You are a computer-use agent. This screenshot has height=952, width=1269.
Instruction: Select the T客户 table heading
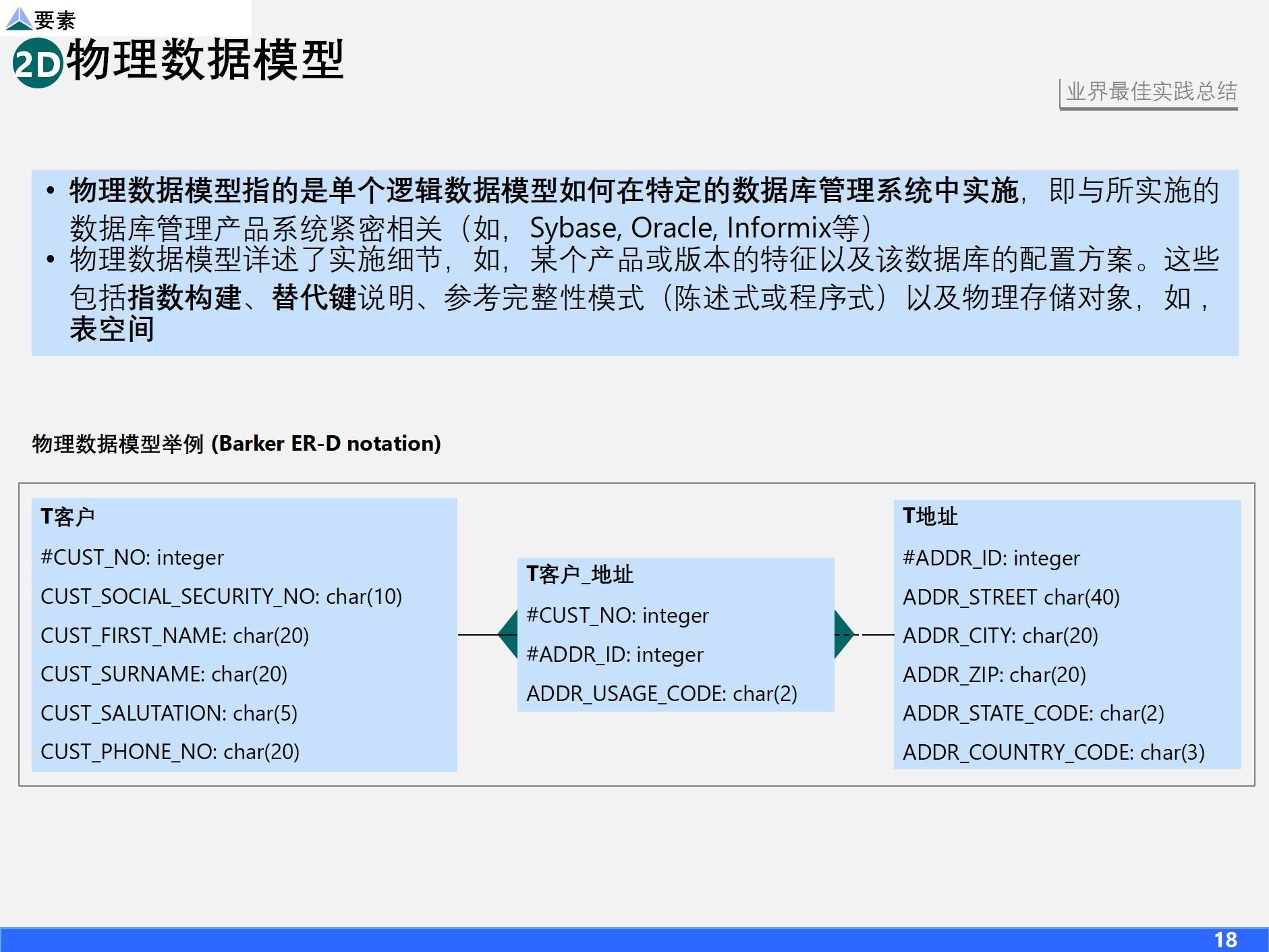tap(67, 516)
